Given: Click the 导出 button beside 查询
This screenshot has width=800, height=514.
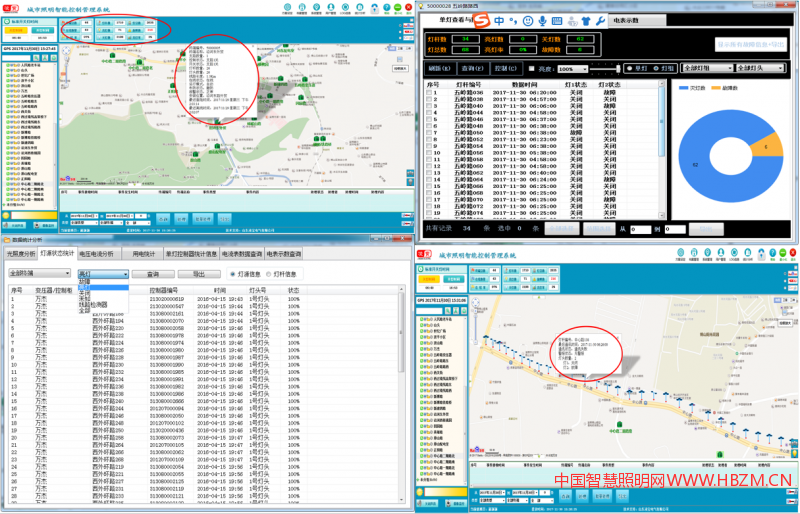Looking at the screenshot, I should pyautogui.click(x=199, y=273).
